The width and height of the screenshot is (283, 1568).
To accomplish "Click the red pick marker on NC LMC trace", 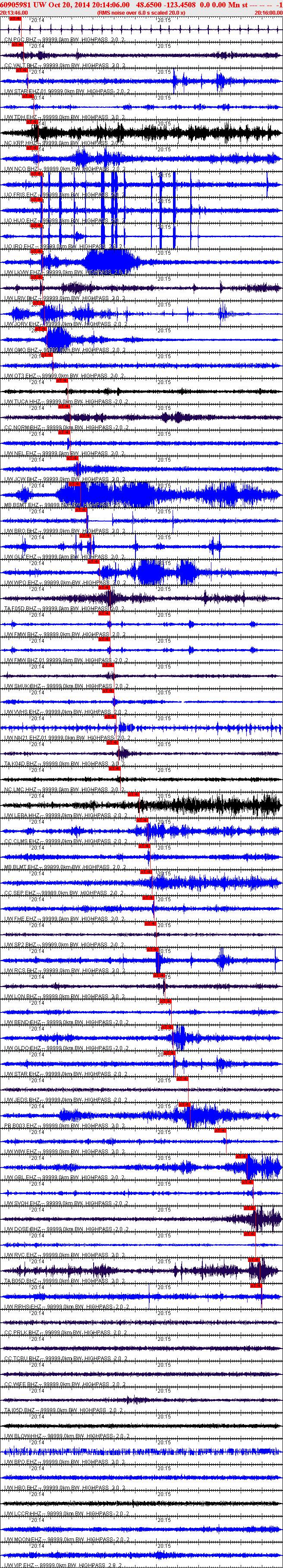I will point(114,769).
